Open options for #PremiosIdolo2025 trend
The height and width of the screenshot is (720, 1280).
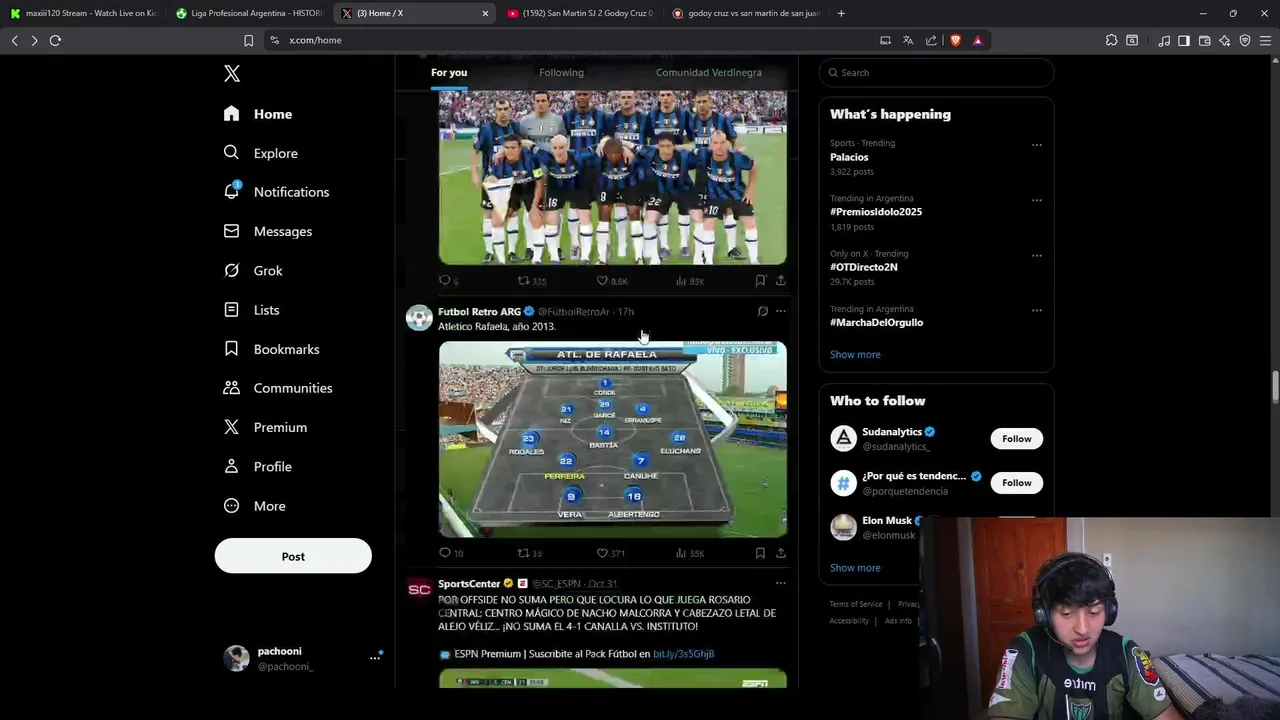pos(1037,200)
